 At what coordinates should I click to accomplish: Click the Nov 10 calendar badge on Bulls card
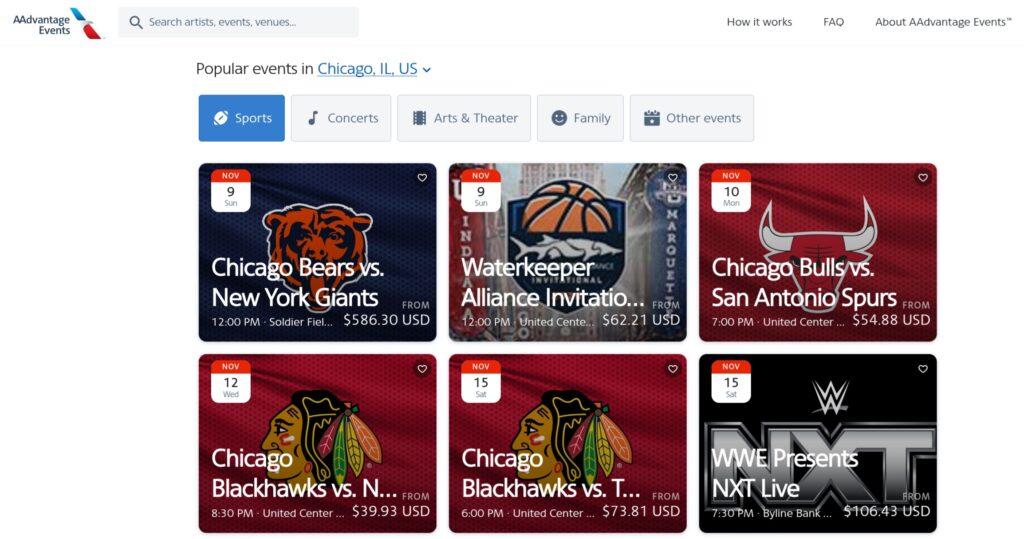731,190
